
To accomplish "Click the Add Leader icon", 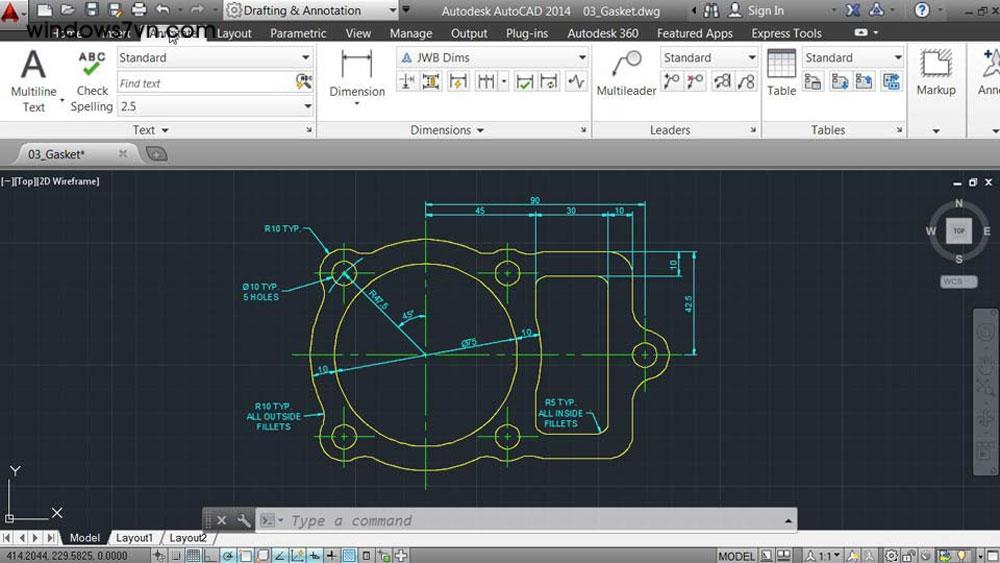I will [x=671, y=82].
